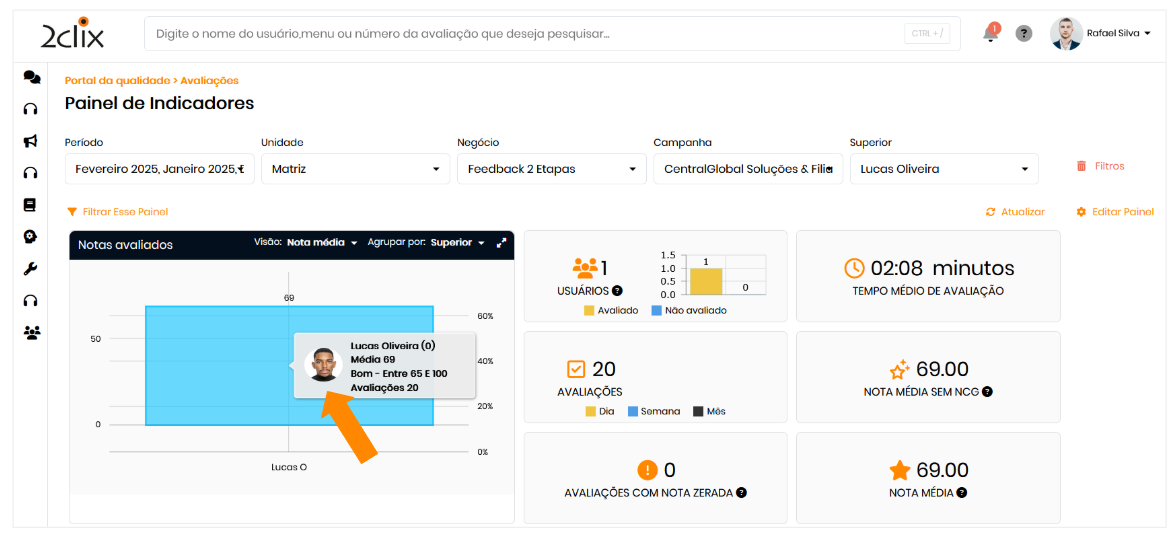
Task: Click the Atualizar button
Action: pos(1015,212)
